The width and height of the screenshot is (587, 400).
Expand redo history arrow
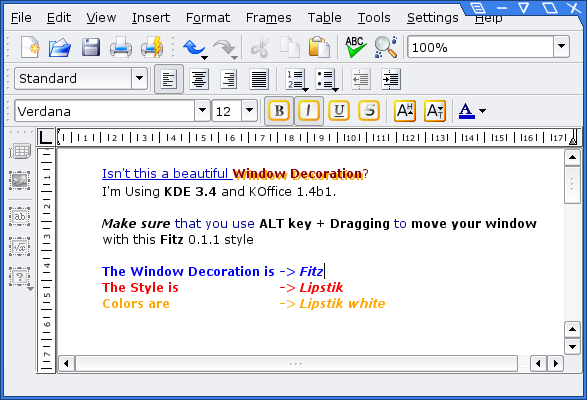[234, 58]
